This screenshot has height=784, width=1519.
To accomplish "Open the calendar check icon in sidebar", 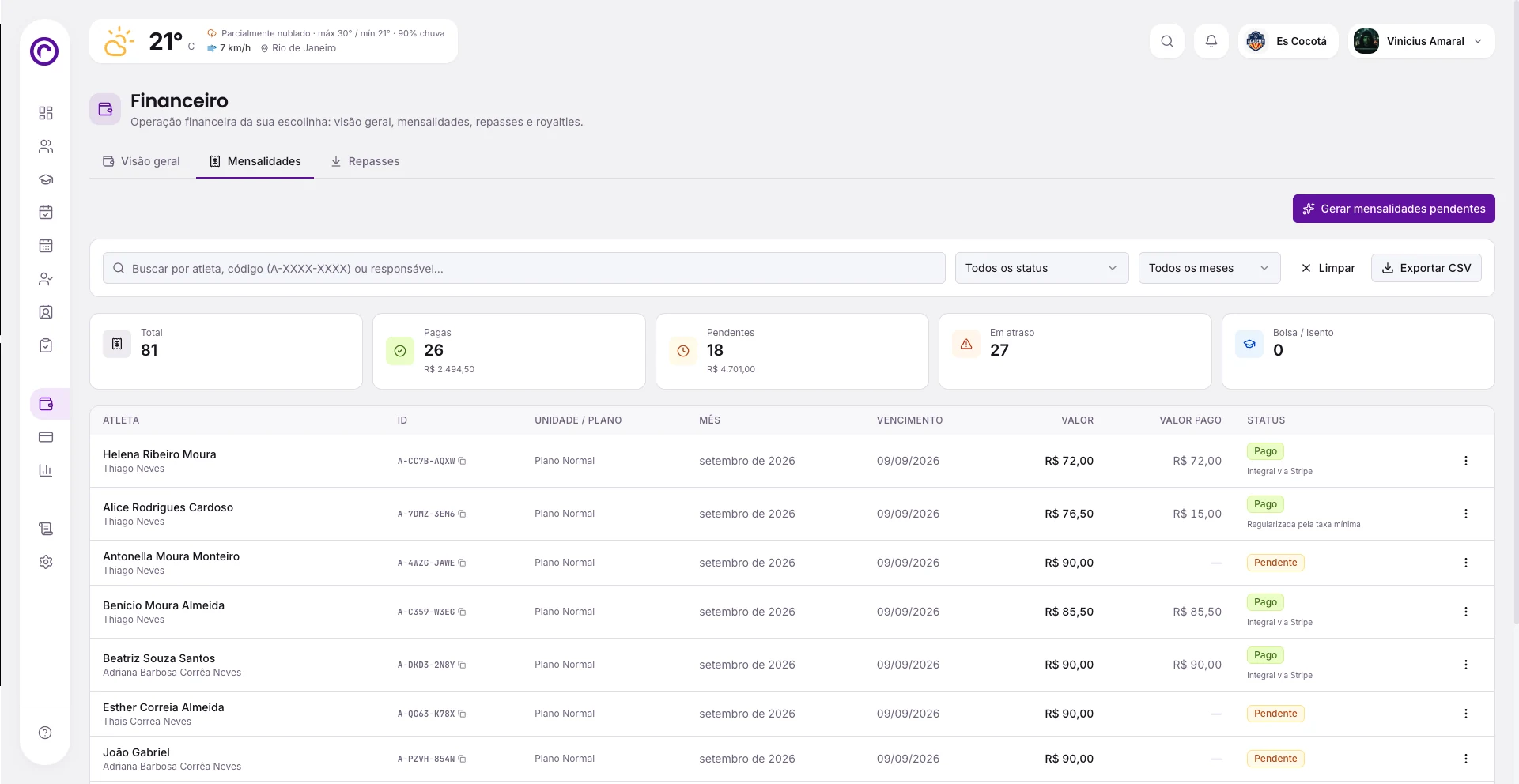I will tap(46, 213).
